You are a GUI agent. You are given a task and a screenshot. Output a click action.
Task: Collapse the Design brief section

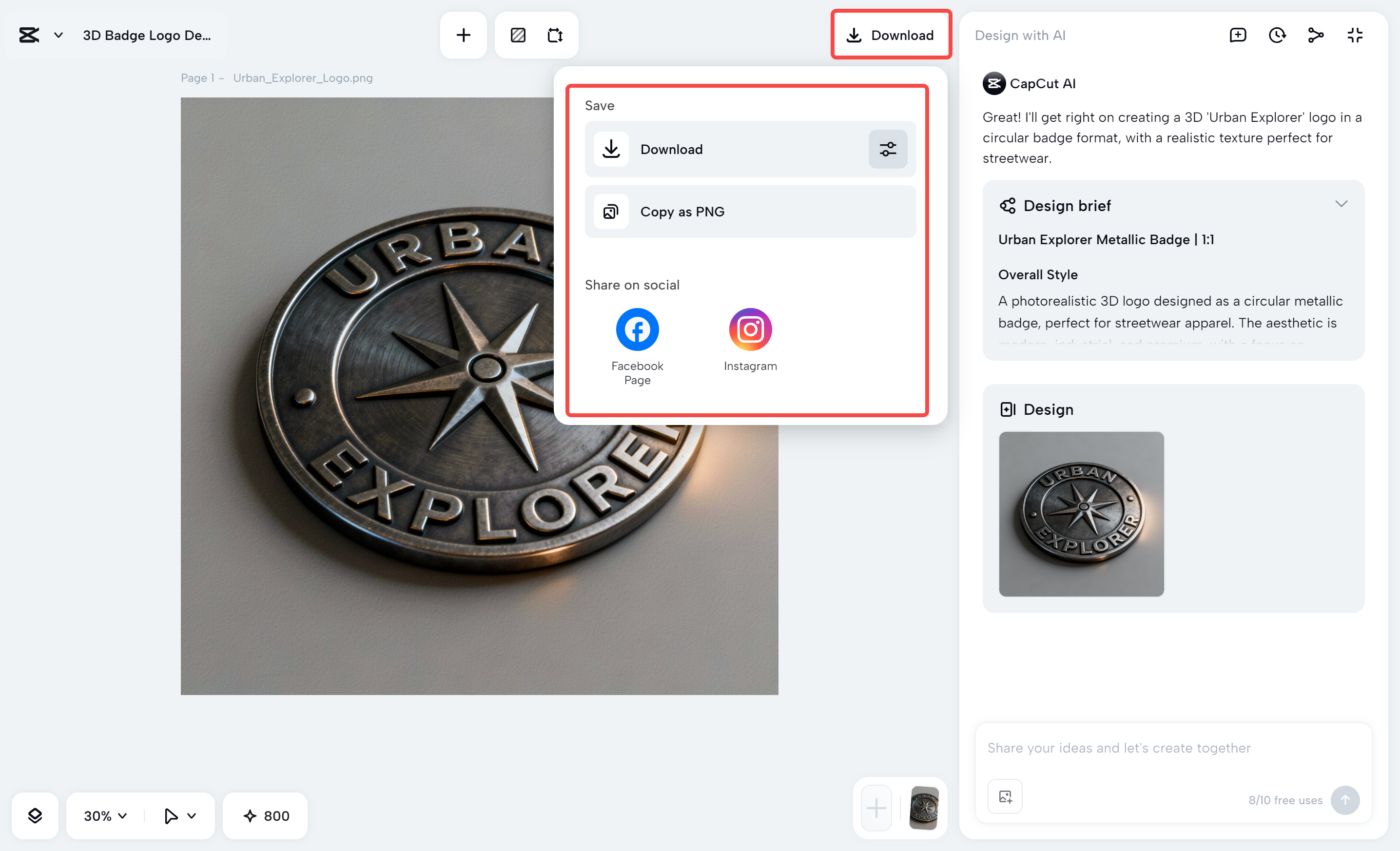point(1341,205)
